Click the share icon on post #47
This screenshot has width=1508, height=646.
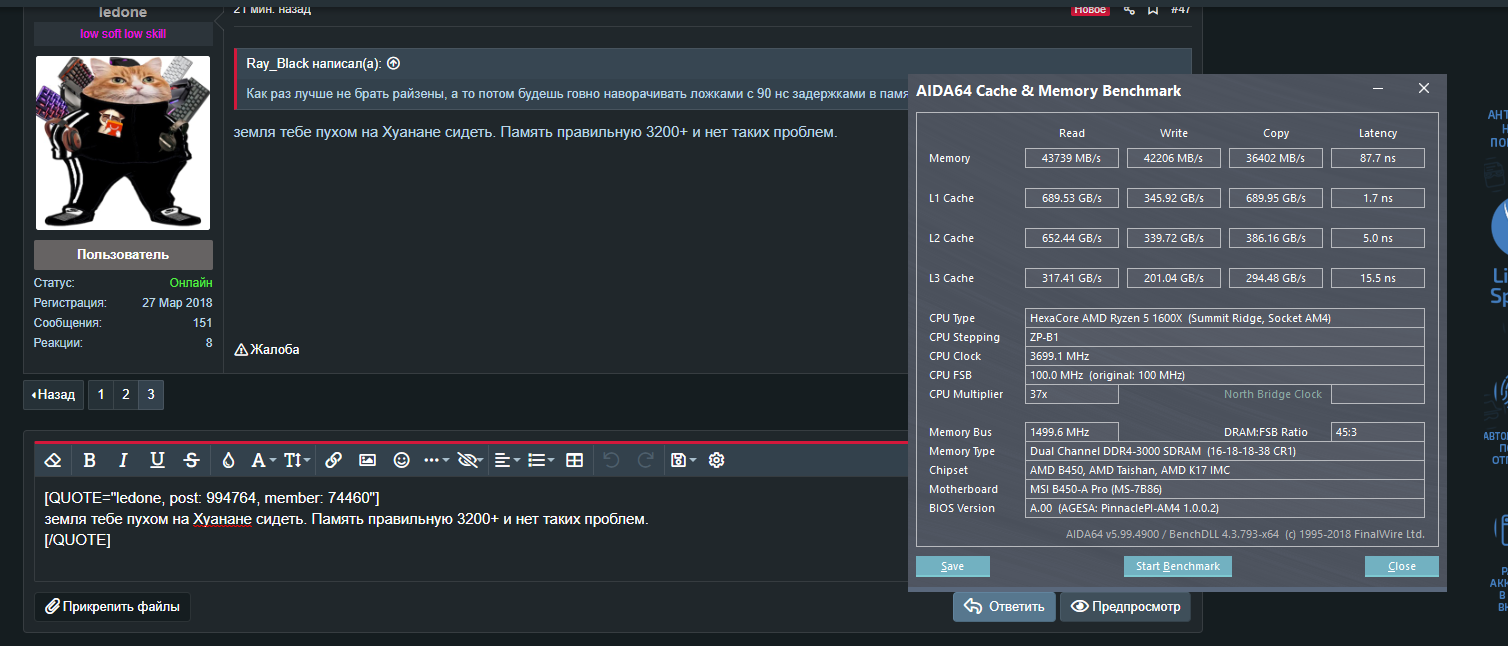click(1129, 9)
